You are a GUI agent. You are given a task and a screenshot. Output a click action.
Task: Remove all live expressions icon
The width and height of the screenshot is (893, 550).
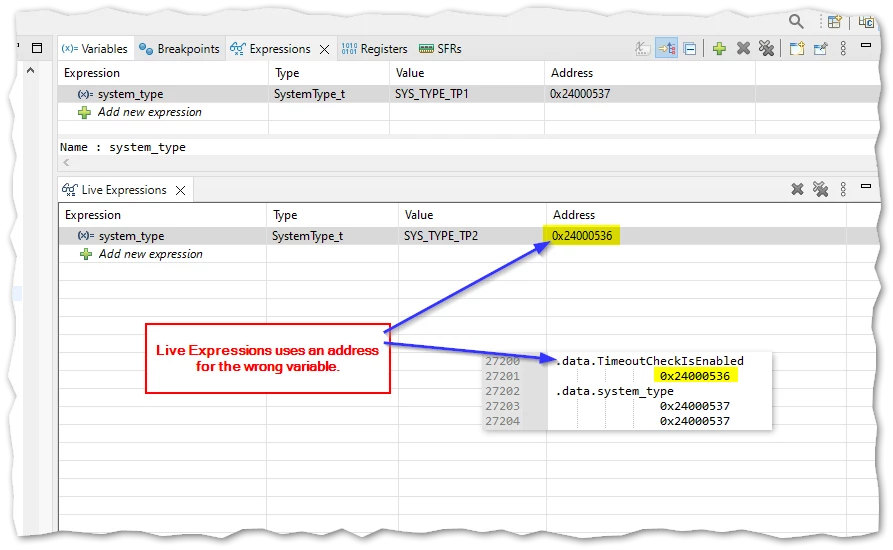[820, 189]
